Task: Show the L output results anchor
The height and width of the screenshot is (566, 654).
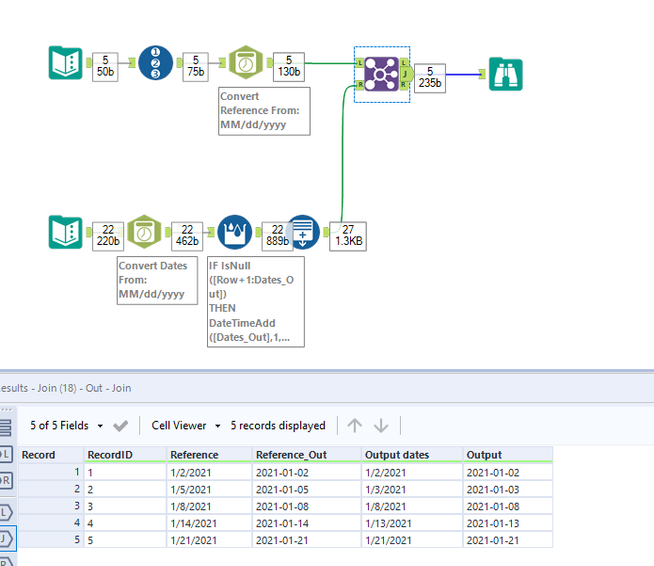Action: click(x=6, y=513)
